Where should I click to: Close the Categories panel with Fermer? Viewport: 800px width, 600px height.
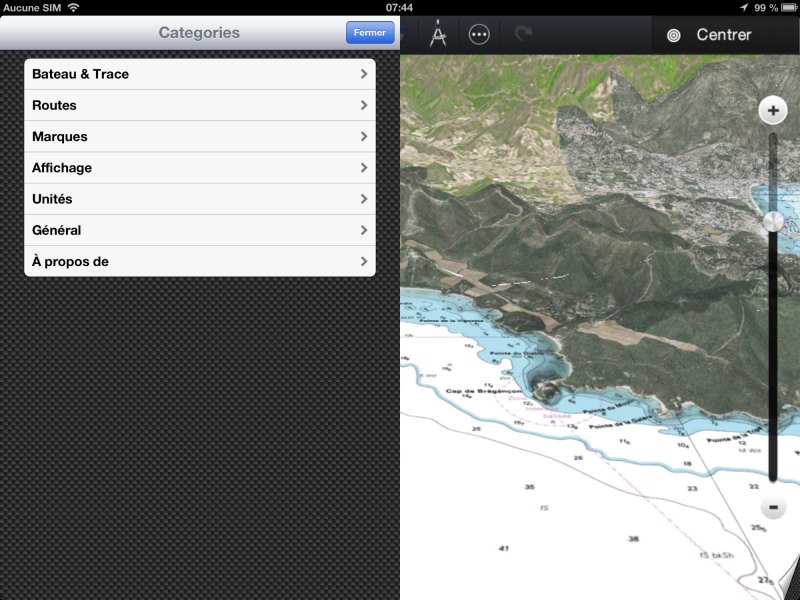[x=369, y=33]
